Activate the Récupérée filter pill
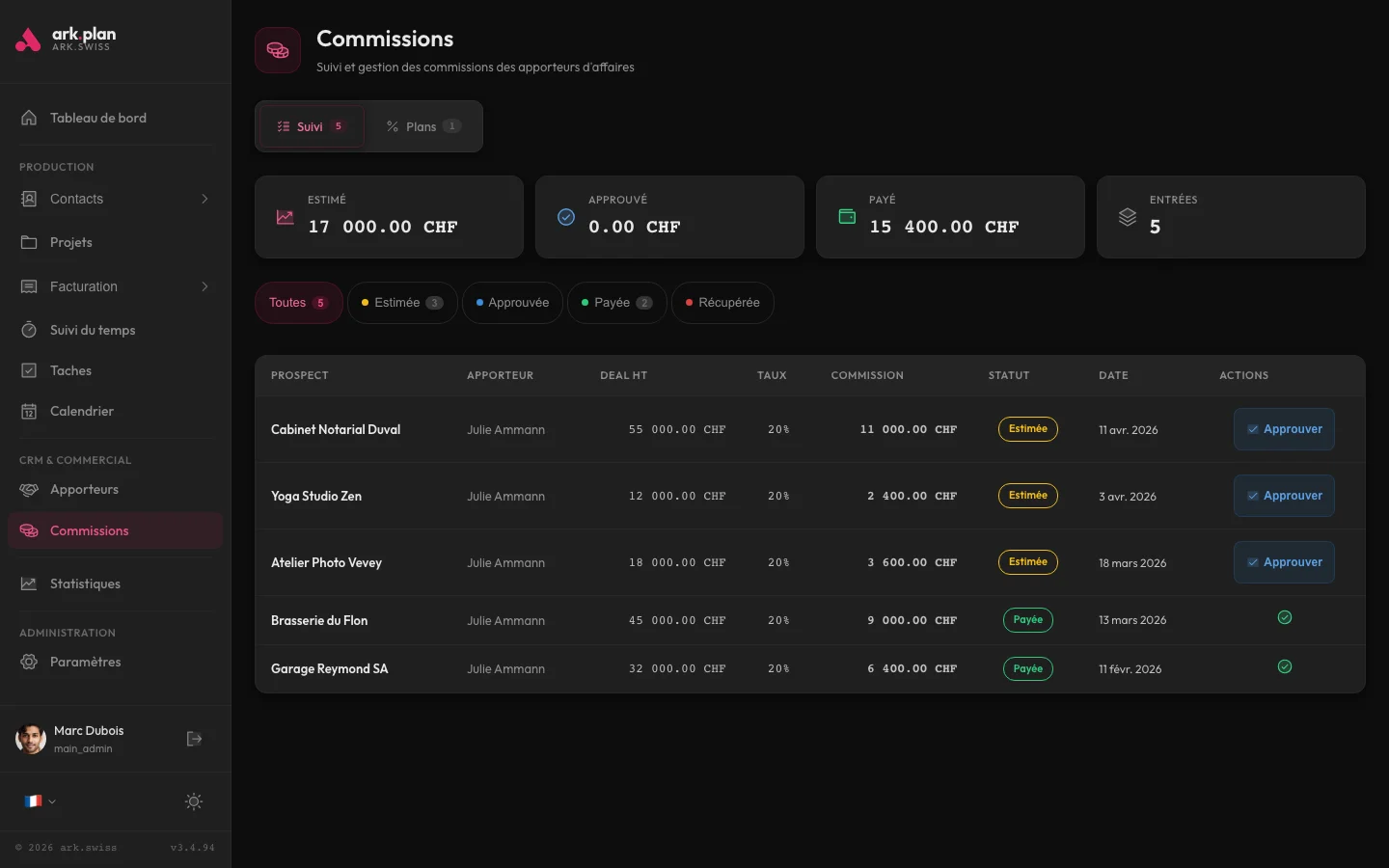 [x=722, y=302]
